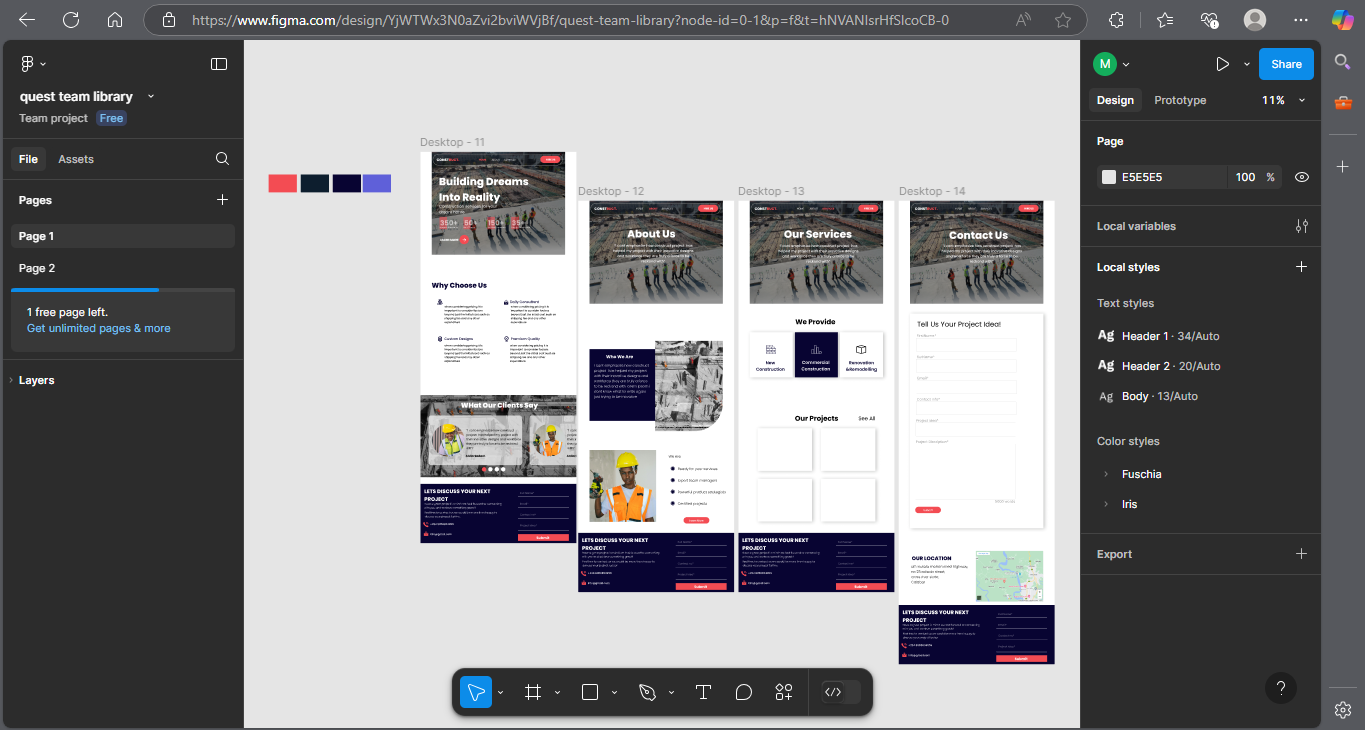Click the blue Share button
Image resolution: width=1365 pixels, height=730 pixels.
click(1286, 64)
